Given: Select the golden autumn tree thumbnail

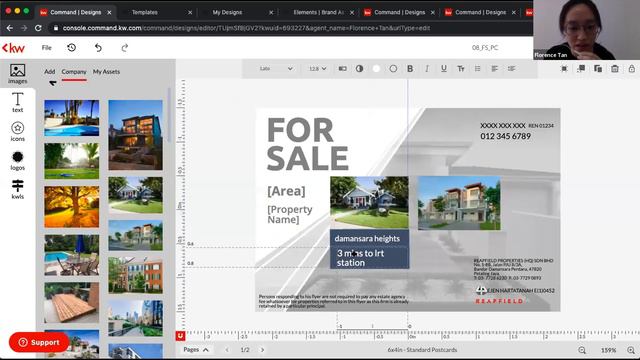Looking at the screenshot, I should tap(71, 207).
